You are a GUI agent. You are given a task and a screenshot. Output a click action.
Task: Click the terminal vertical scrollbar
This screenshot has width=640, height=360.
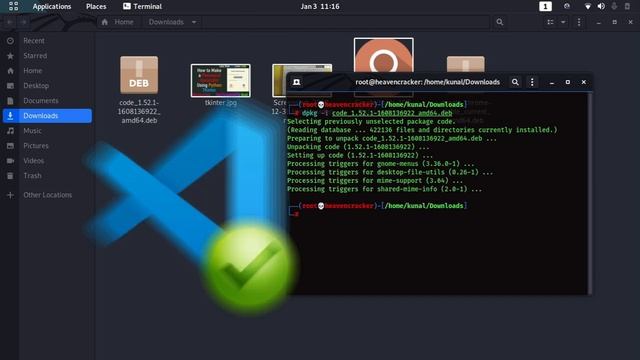click(x=590, y=193)
